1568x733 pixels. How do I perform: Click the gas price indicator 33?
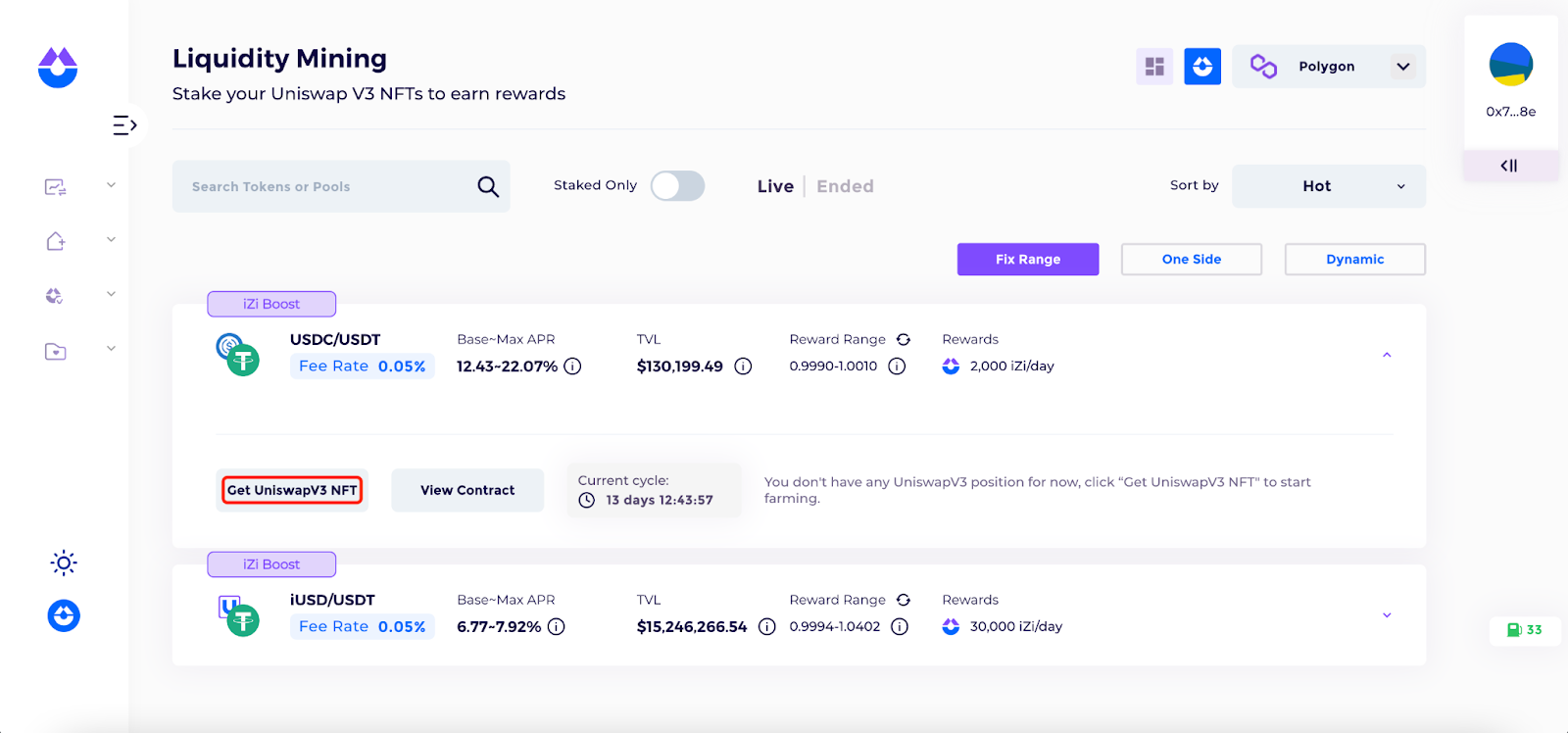pyautogui.click(x=1525, y=630)
